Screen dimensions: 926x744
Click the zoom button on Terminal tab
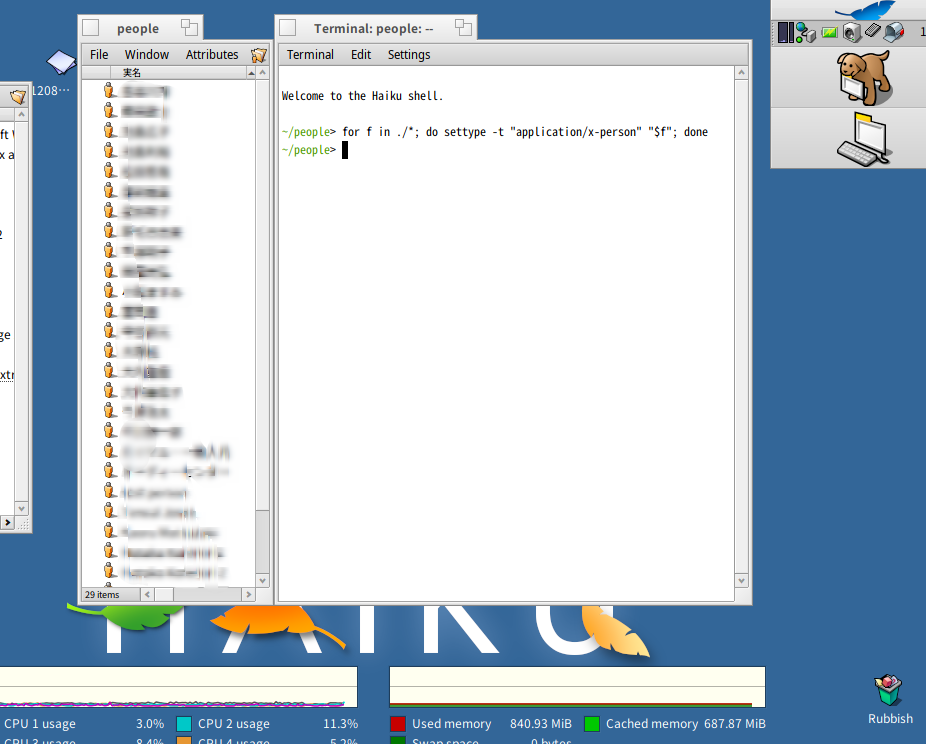pyautogui.click(x=463, y=28)
